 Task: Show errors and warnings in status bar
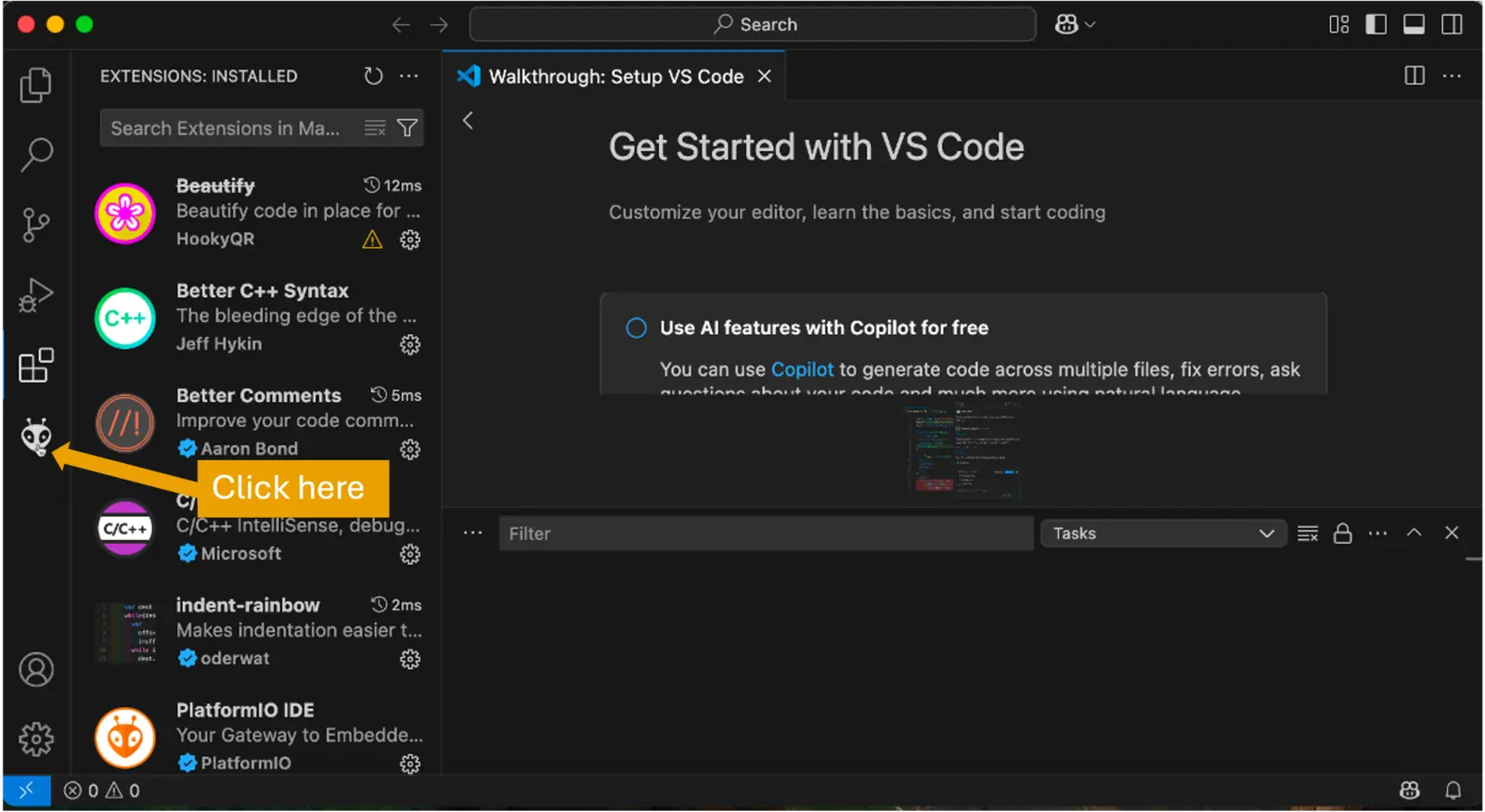[102, 791]
